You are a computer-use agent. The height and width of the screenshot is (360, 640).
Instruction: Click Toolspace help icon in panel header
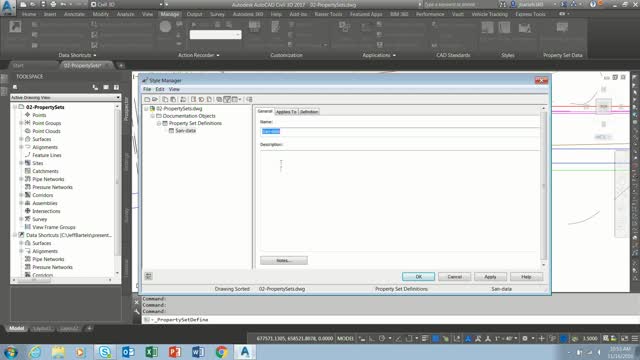(116, 87)
